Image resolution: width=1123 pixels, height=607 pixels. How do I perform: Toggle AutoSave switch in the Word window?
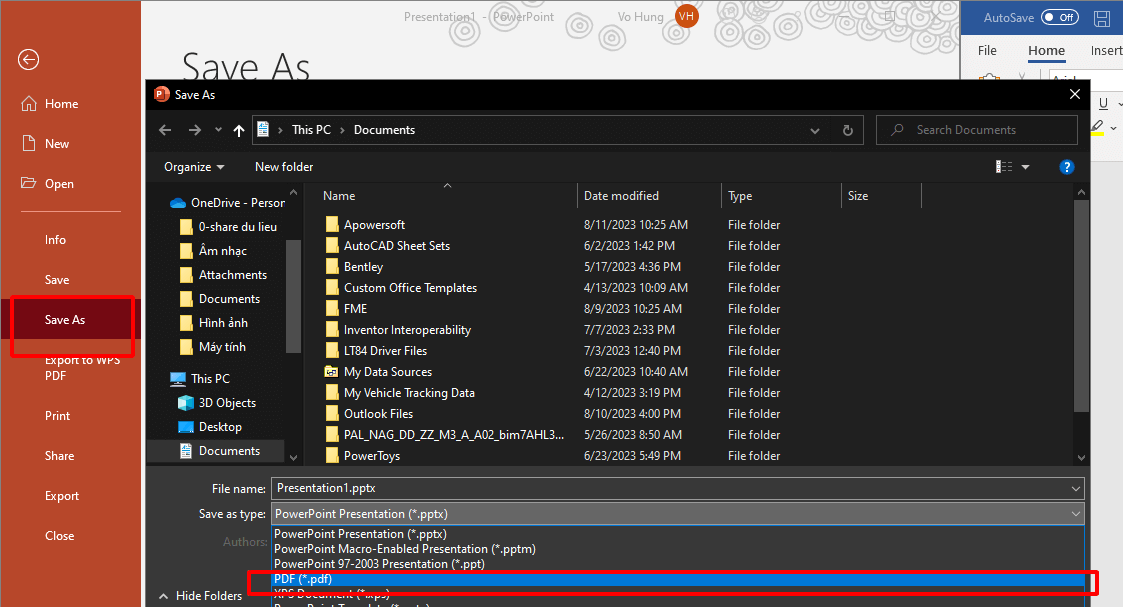point(1060,17)
